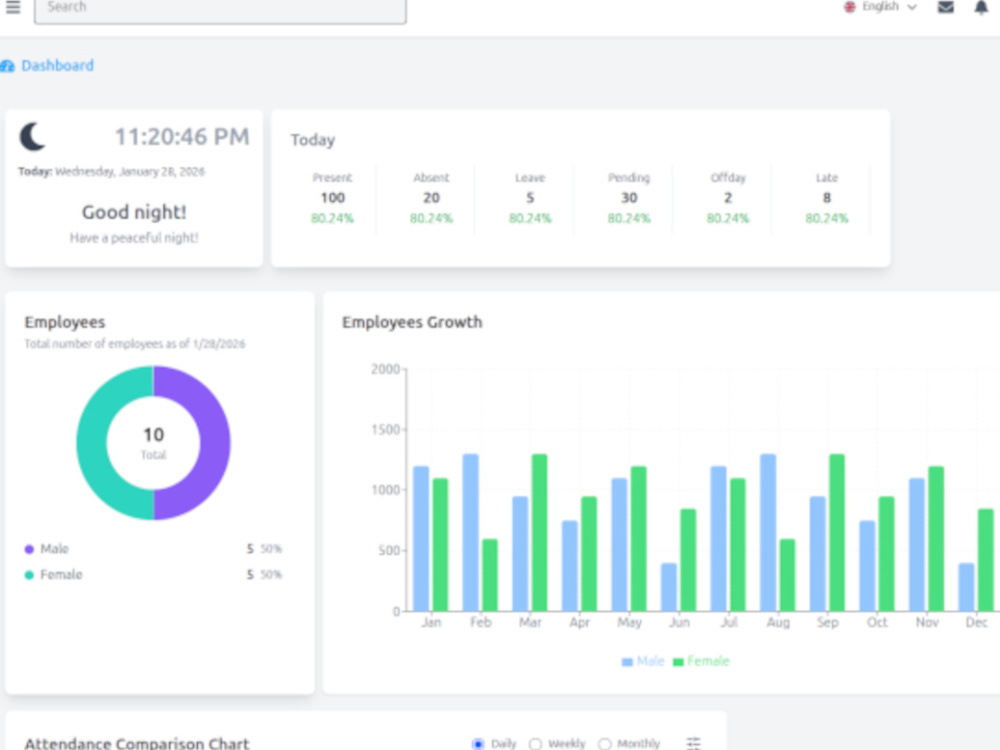1000x750 pixels.
Task: Select the Weekly radio button
Action: tap(535, 744)
